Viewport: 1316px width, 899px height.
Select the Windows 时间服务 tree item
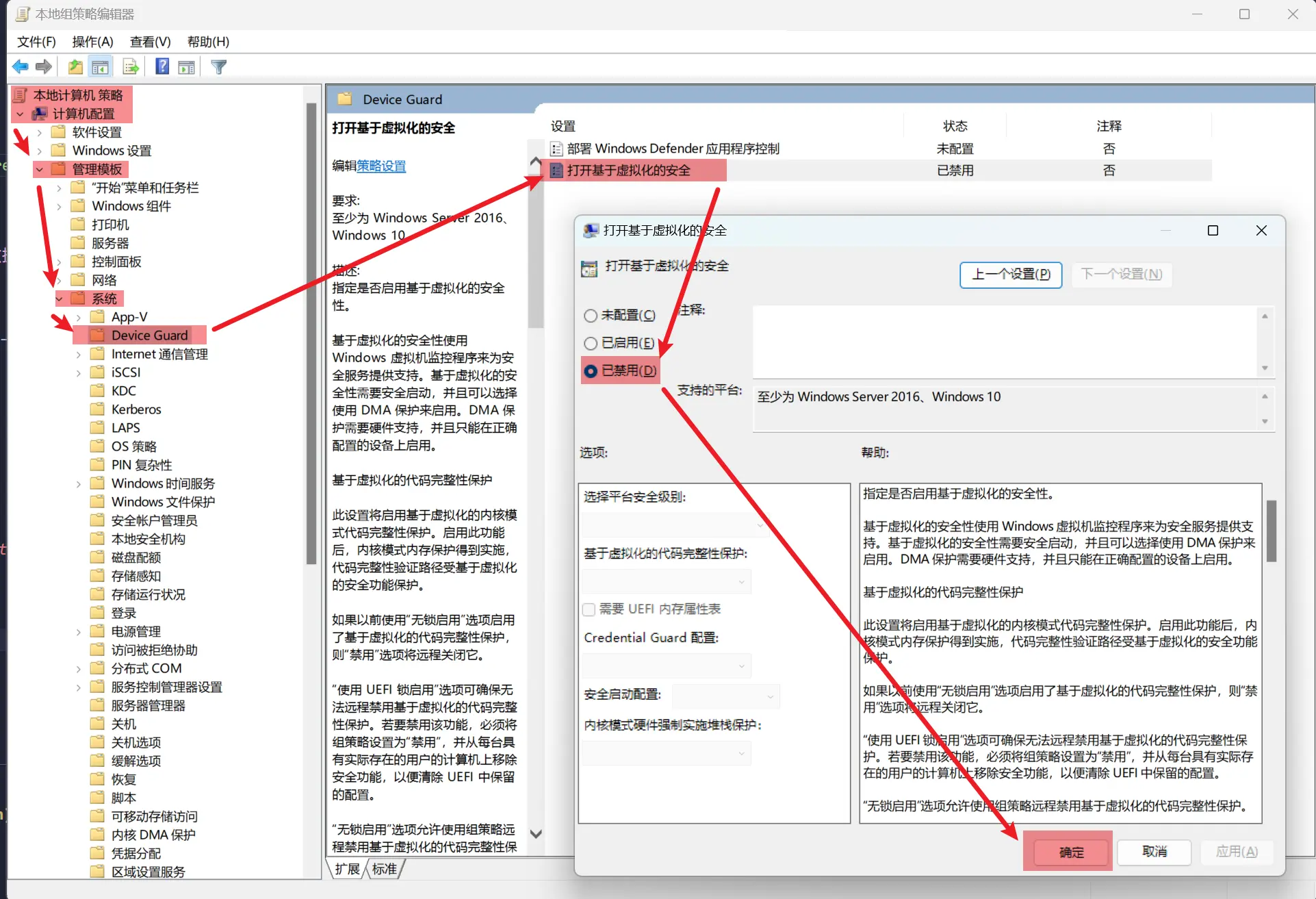click(163, 483)
